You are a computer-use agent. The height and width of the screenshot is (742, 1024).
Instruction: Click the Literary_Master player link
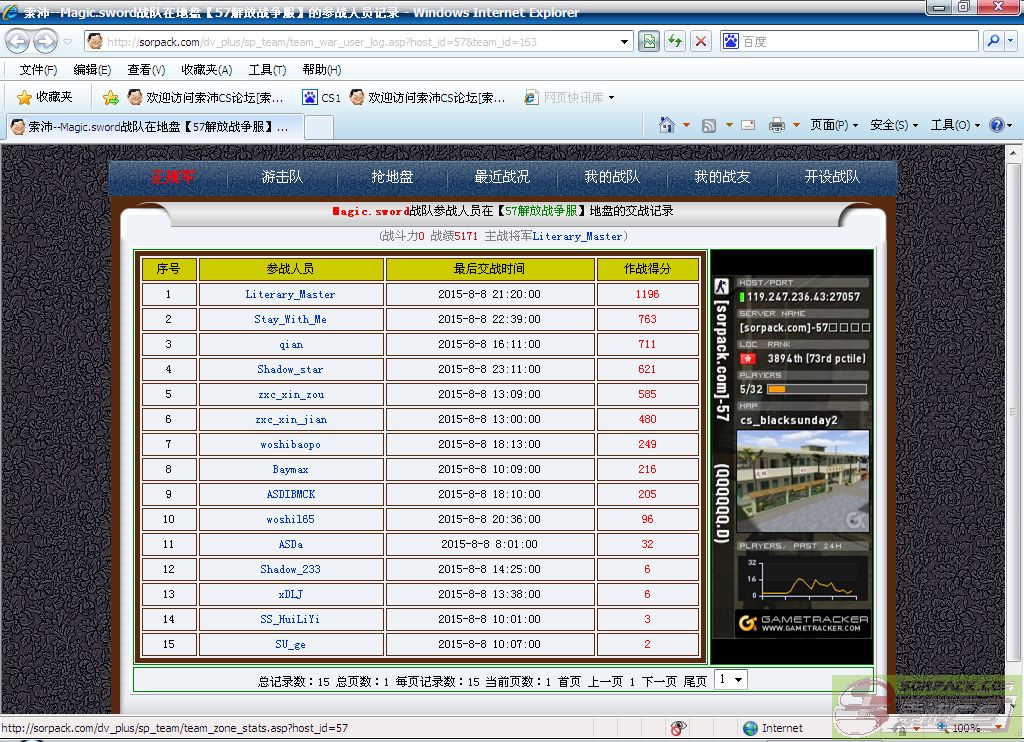point(290,295)
